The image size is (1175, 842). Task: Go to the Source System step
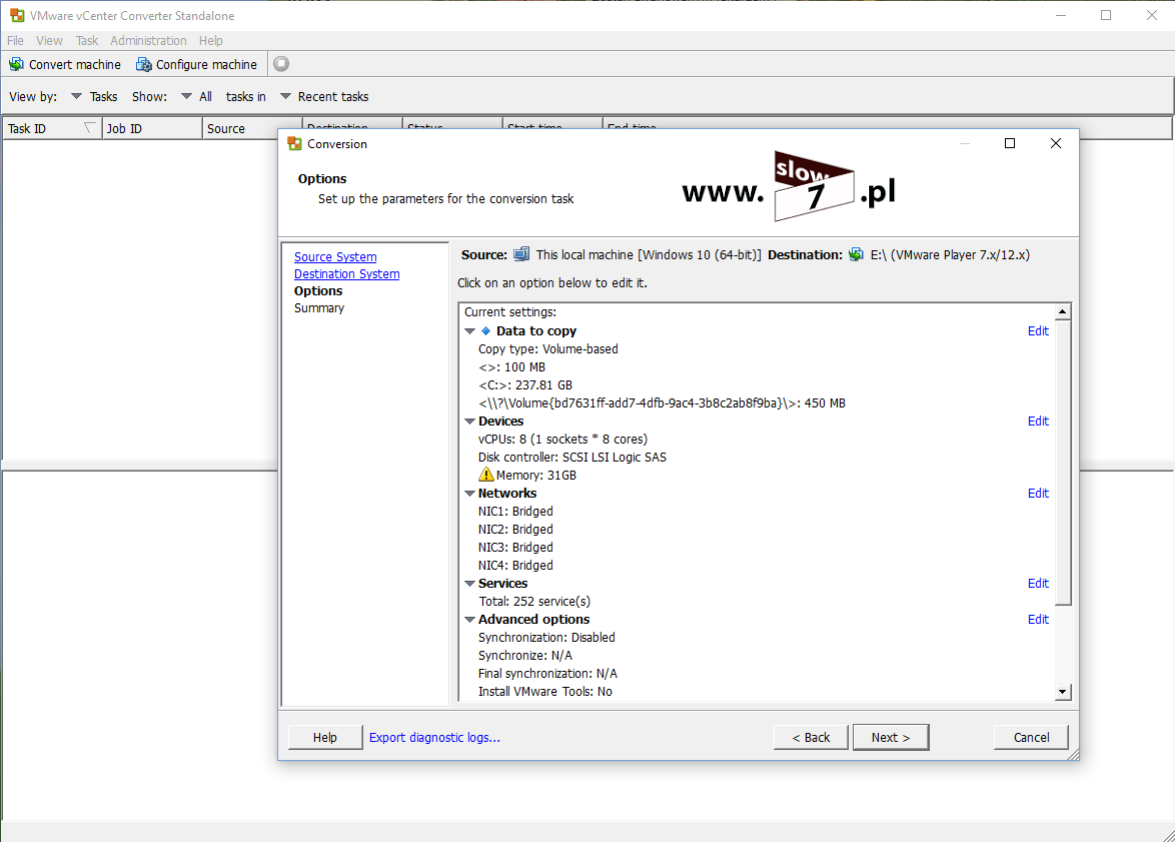point(335,257)
